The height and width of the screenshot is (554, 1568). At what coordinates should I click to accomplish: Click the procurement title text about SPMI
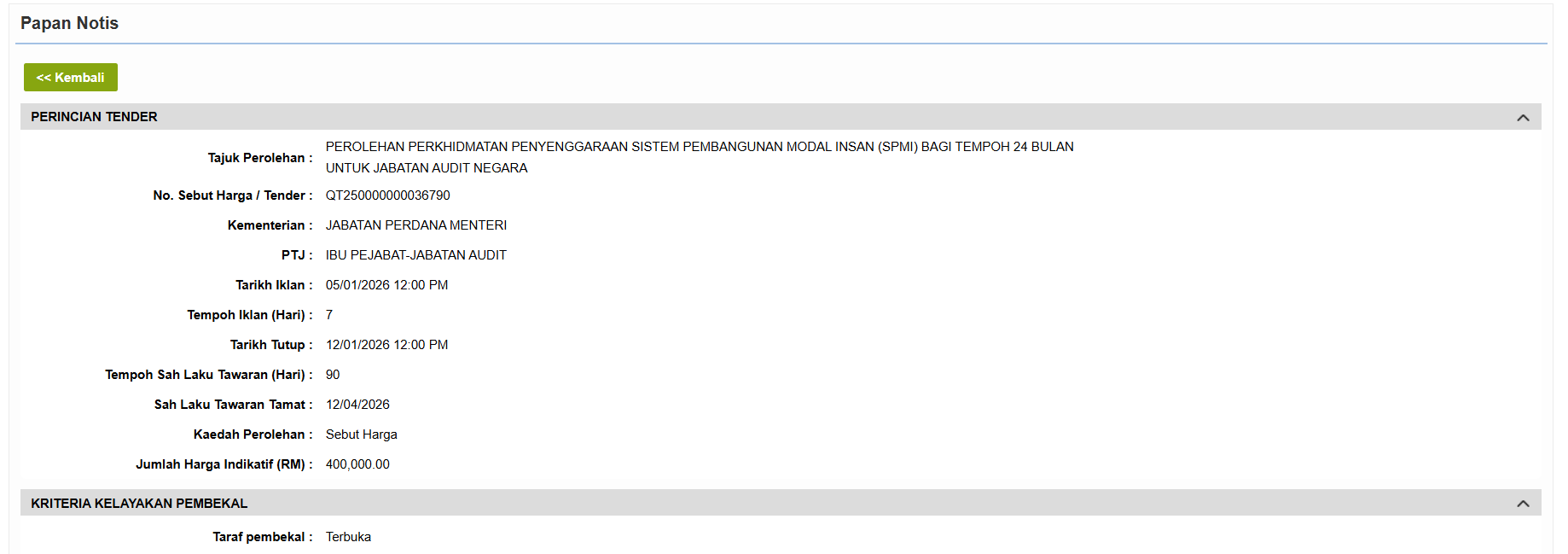pos(699,147)
